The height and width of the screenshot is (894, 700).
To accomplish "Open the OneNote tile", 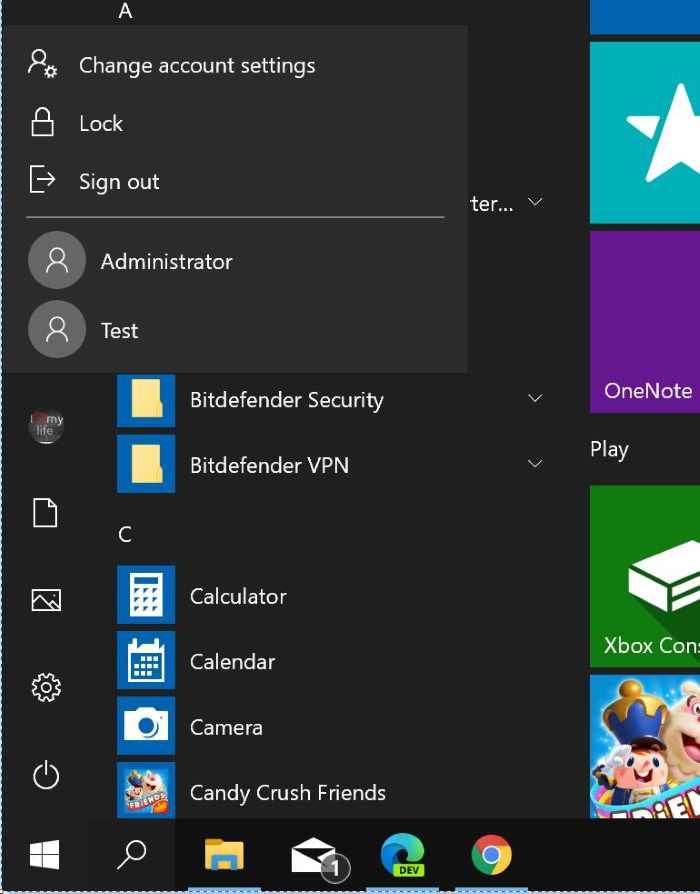I will pos(645,322).
